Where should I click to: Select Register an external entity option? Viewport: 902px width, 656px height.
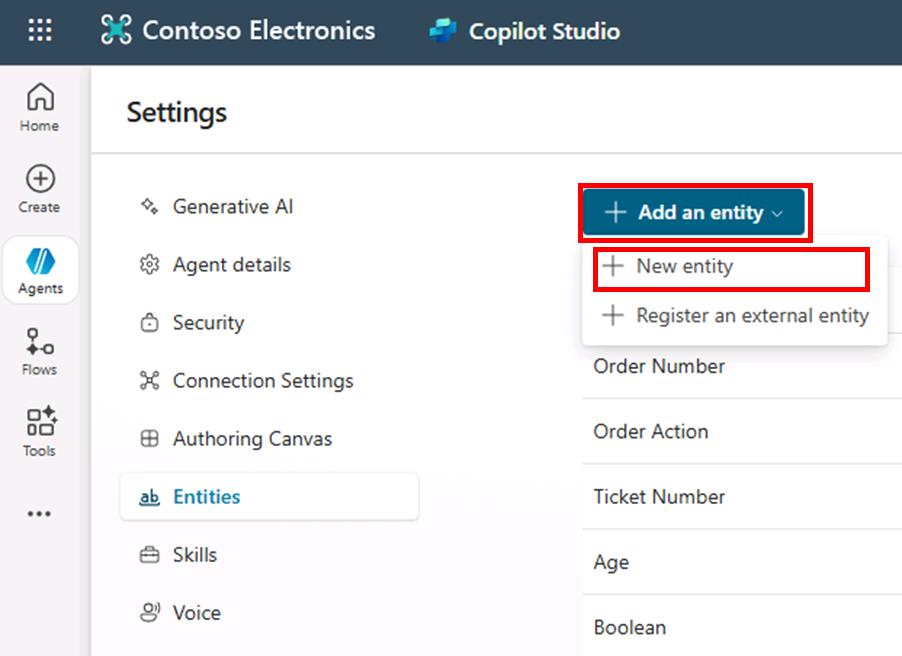(735, 315)
